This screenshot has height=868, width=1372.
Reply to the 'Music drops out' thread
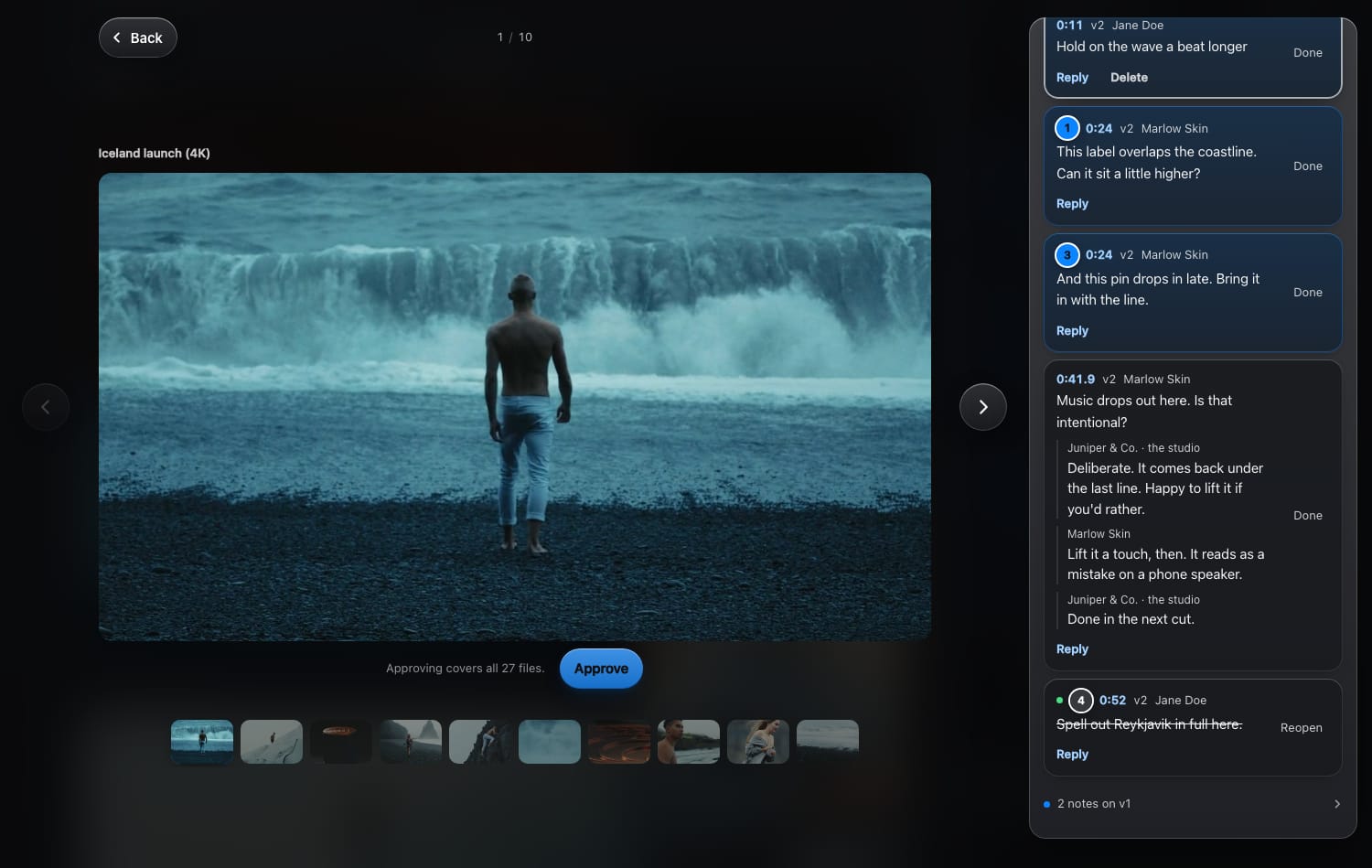pos(1072,649)
